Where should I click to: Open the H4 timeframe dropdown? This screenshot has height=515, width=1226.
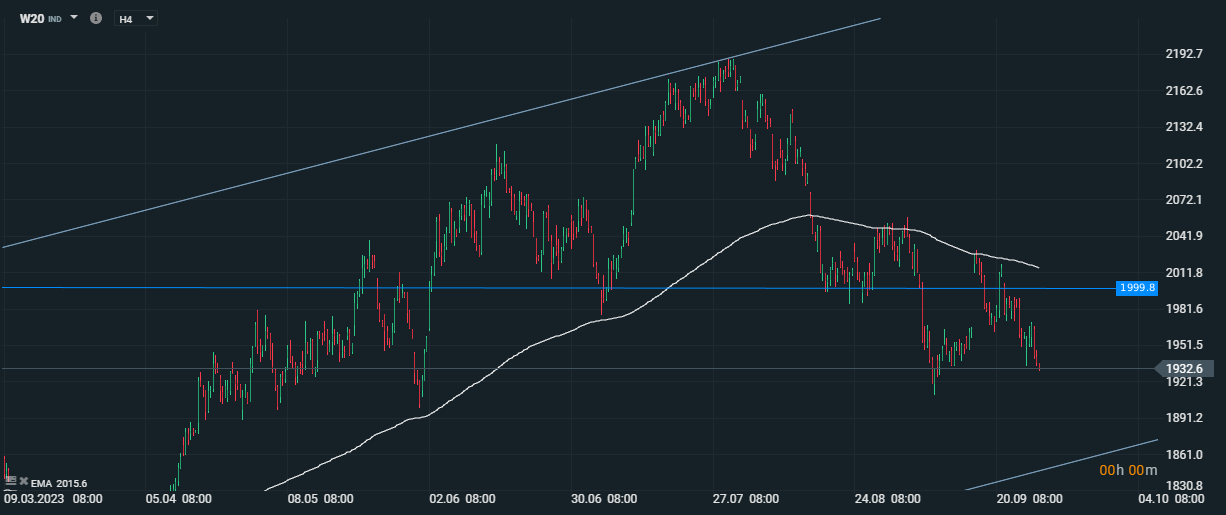coord(137,18)
